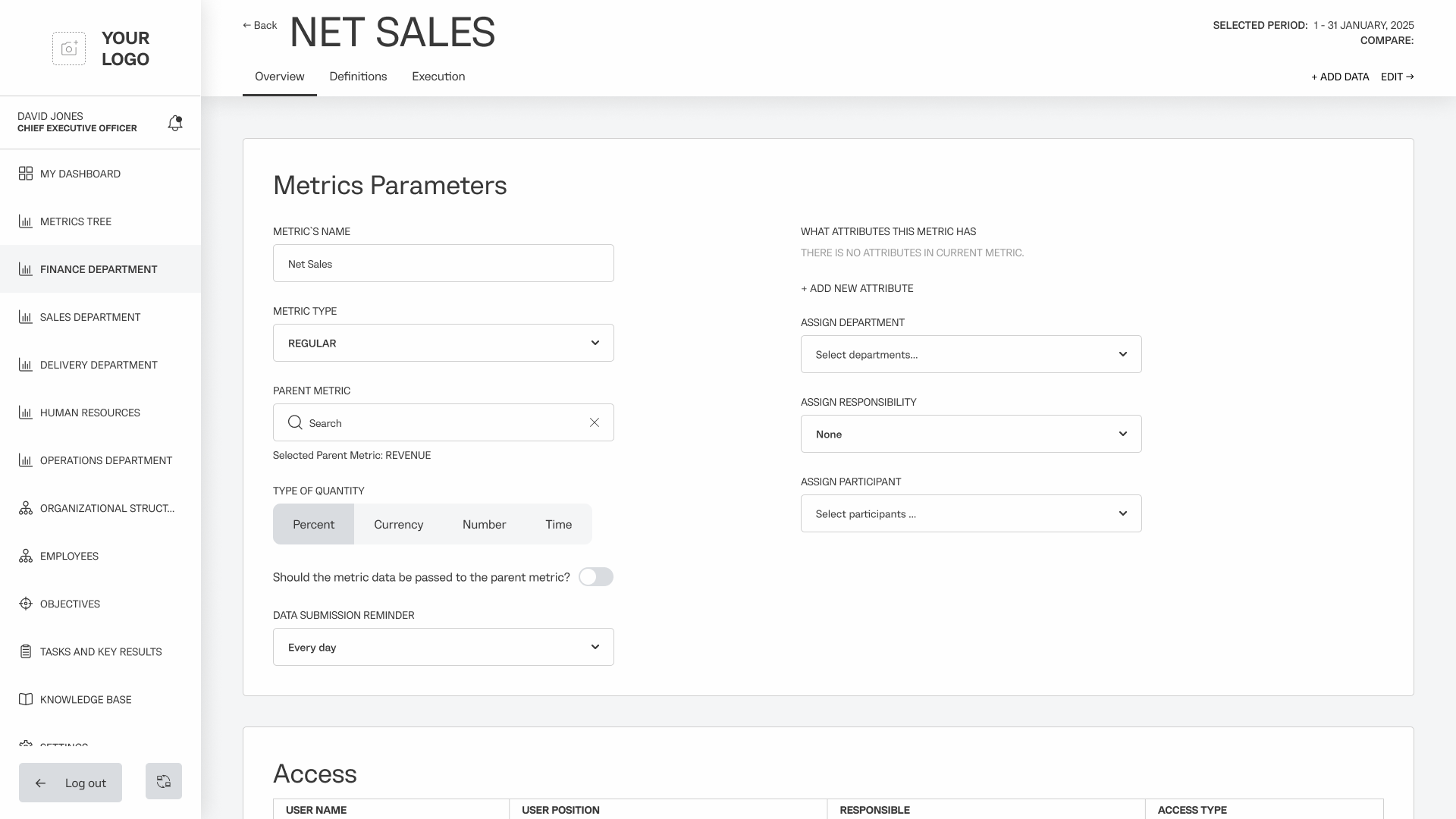This screenshot has height=819, width=1456.
Task: Toggle passing data to parent metric
Action: 596,577
